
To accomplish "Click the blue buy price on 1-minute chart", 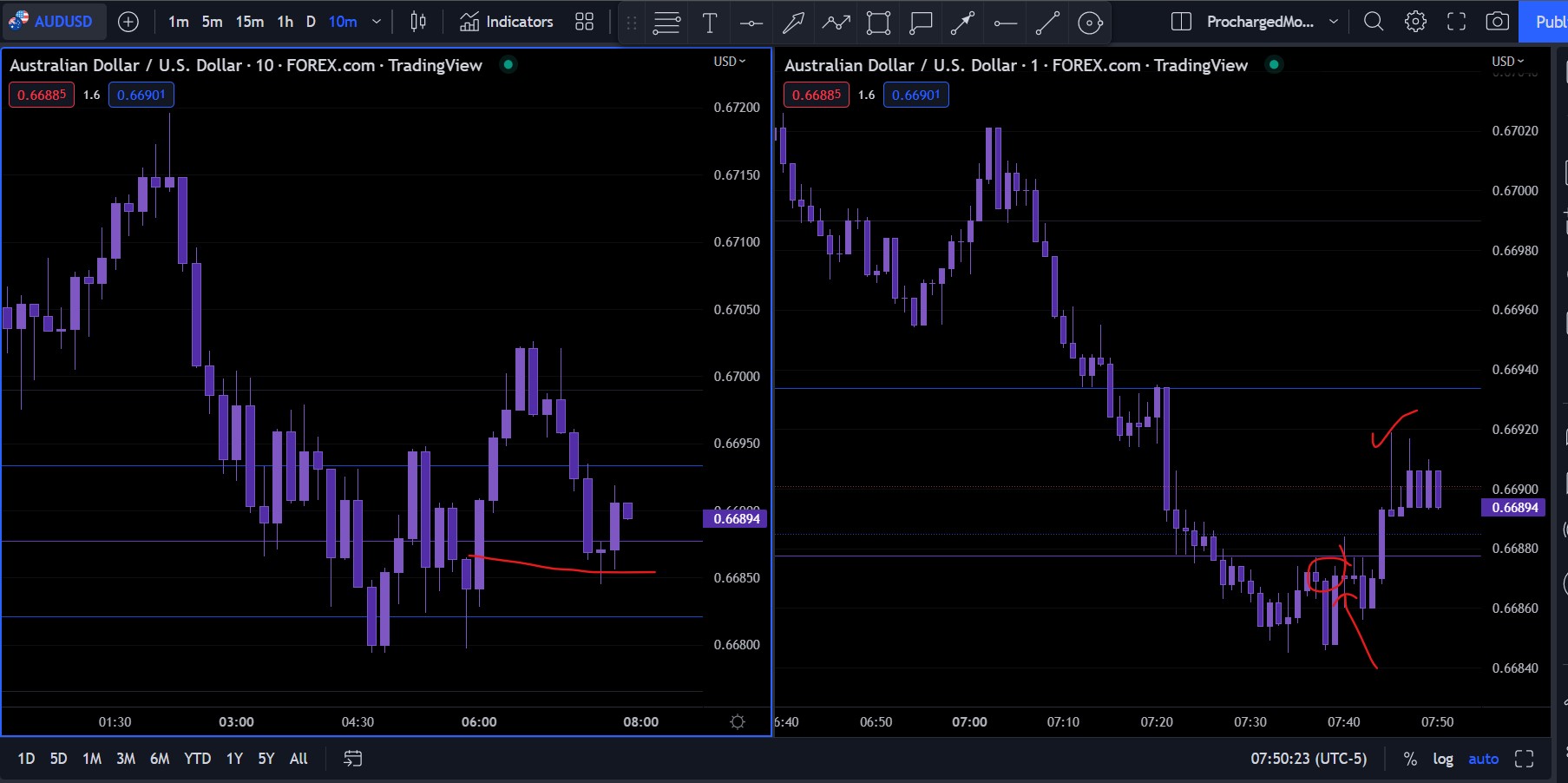I will click(x=916, y=95).
